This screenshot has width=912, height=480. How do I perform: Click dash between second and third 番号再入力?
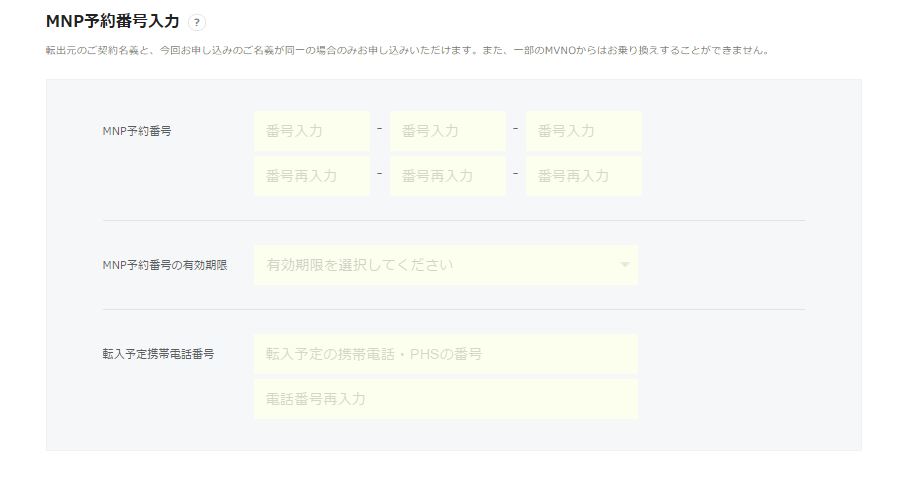point(516,173)
